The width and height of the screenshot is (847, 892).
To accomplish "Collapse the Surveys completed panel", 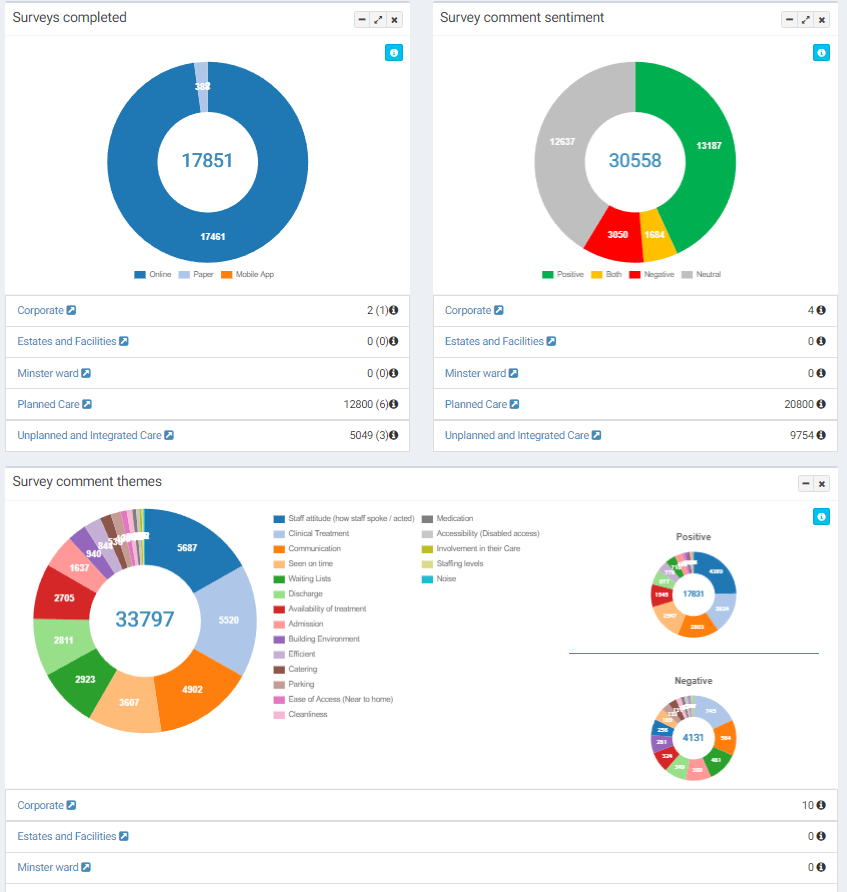I will coord(361,18).
